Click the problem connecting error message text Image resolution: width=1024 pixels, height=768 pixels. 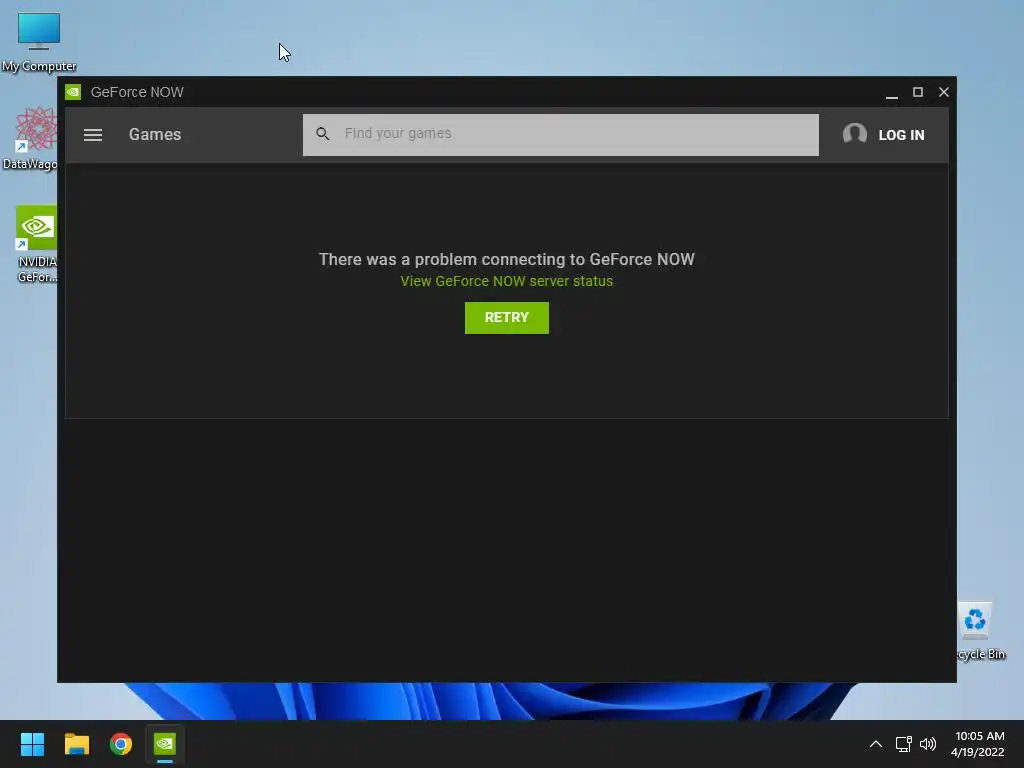[507, 259]
